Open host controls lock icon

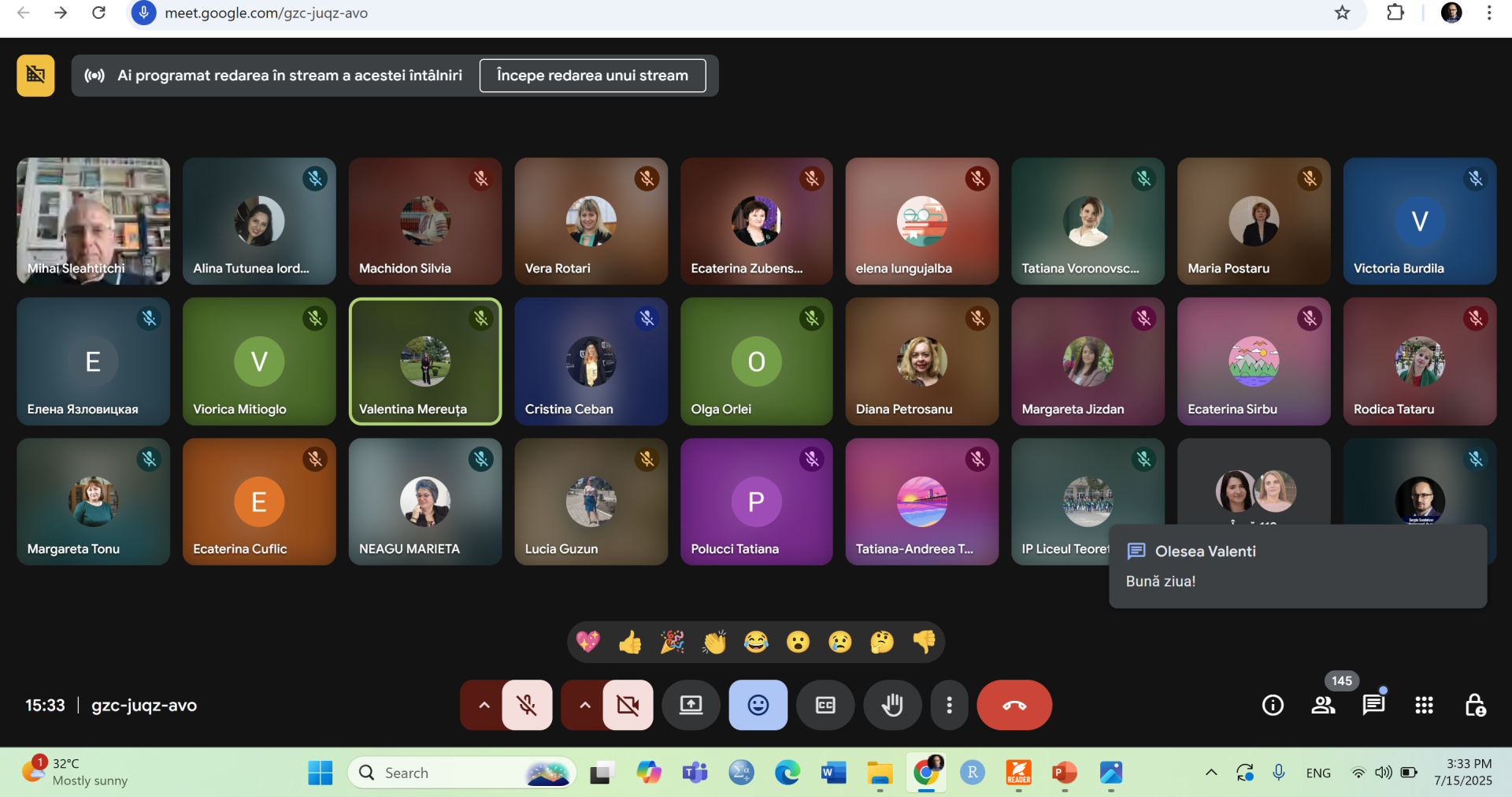[x=1474, y=705]
